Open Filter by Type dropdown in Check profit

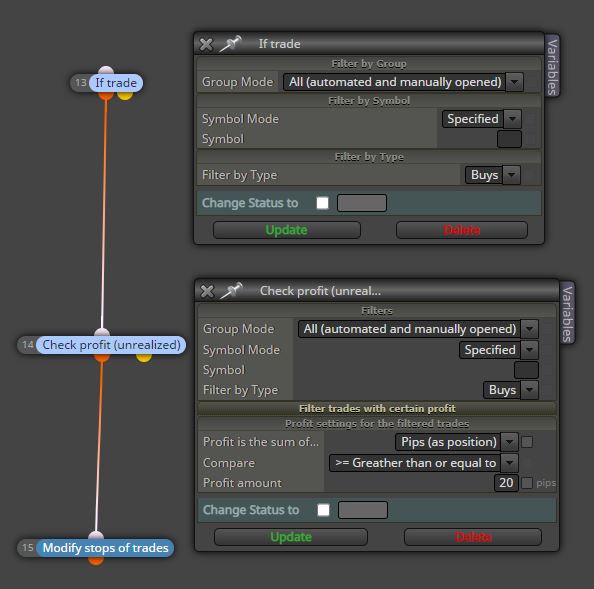pos(511,390)
